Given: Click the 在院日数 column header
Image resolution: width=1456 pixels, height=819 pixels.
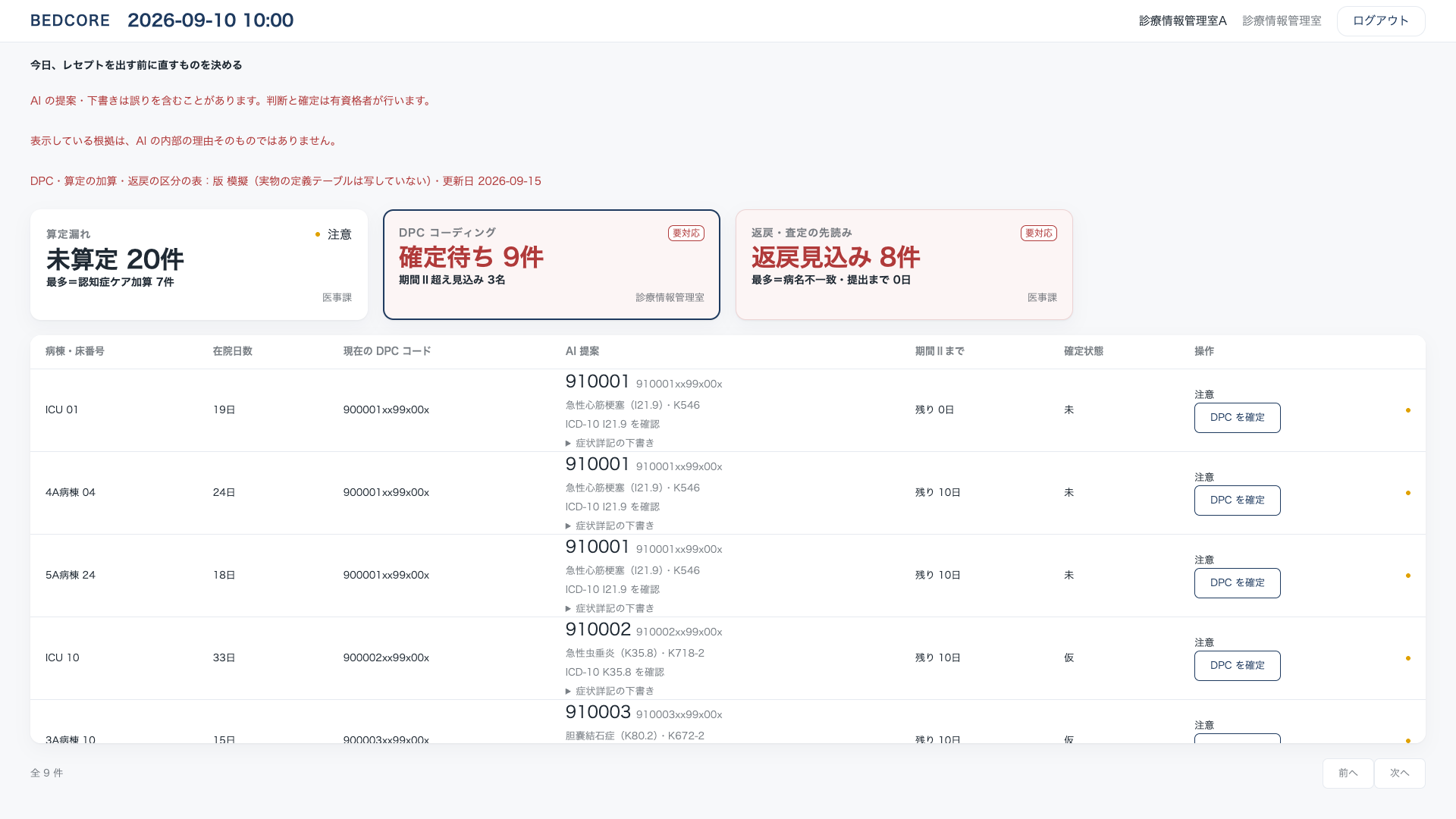Looking at the screenshot, I should tap(233, 351).
